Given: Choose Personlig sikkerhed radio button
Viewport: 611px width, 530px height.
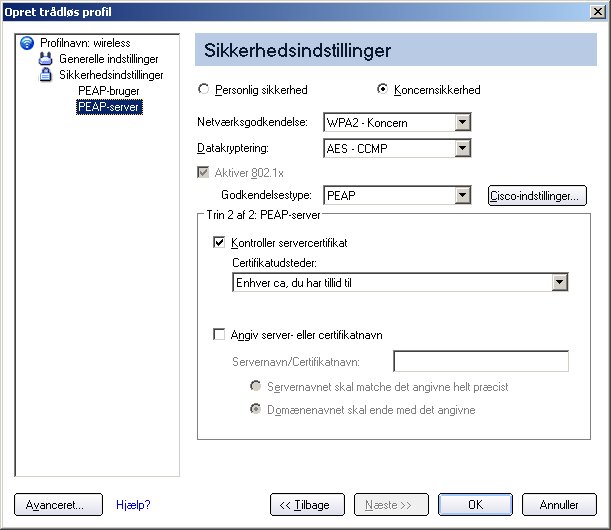Looking at the screenshot, I should 203,89.
